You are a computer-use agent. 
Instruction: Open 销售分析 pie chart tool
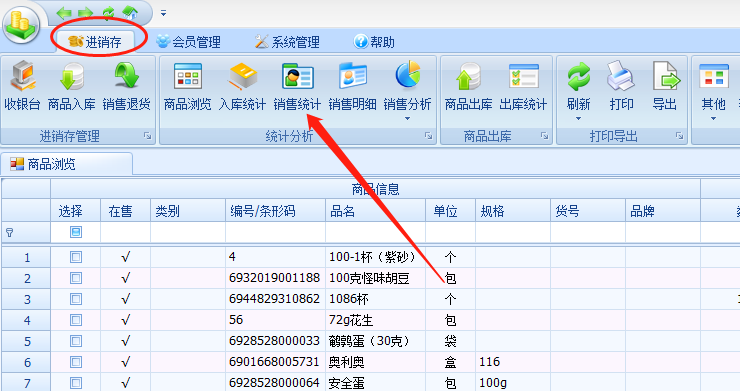[x=407, y=86]
